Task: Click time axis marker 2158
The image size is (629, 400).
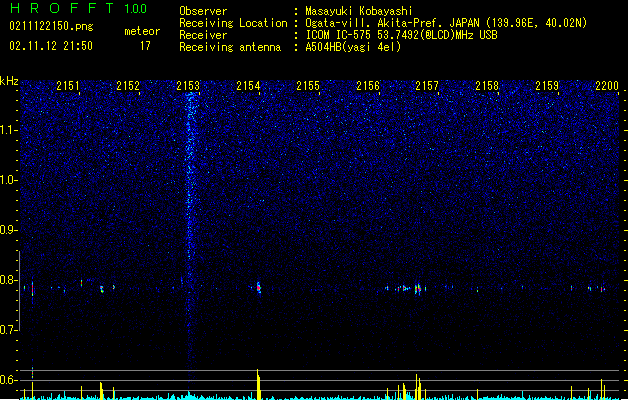Action: coord(487,86)
